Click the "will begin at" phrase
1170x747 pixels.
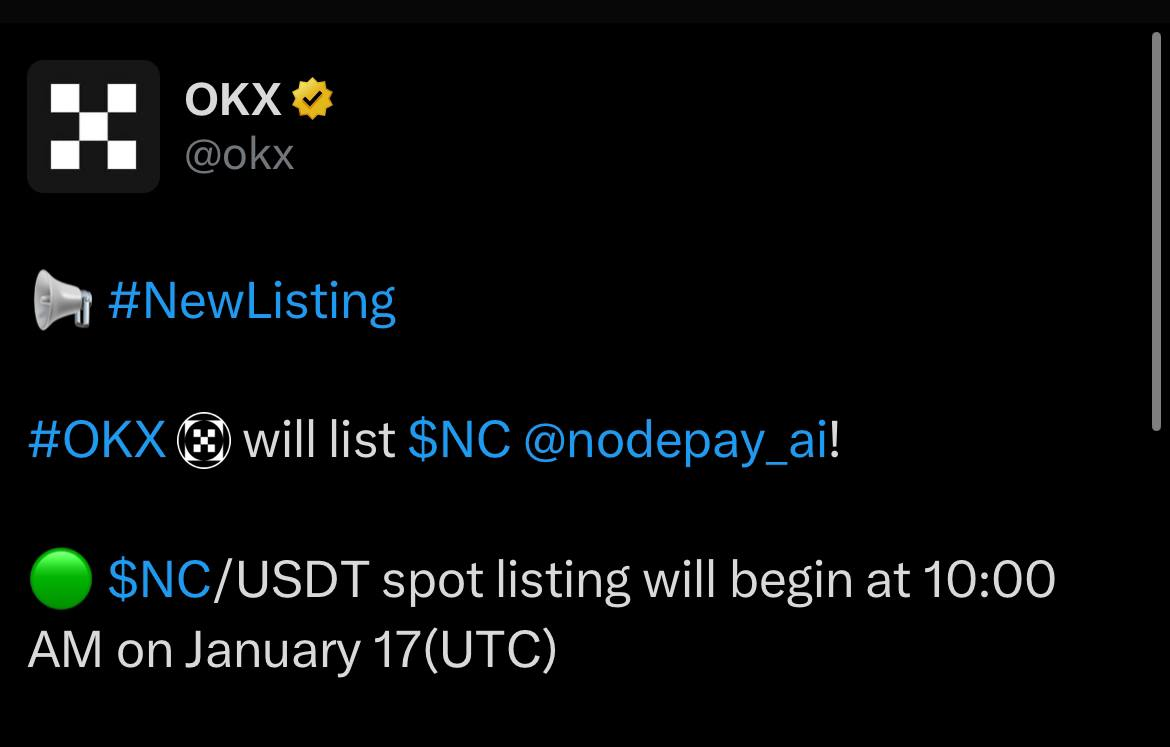tap(777, 581)
